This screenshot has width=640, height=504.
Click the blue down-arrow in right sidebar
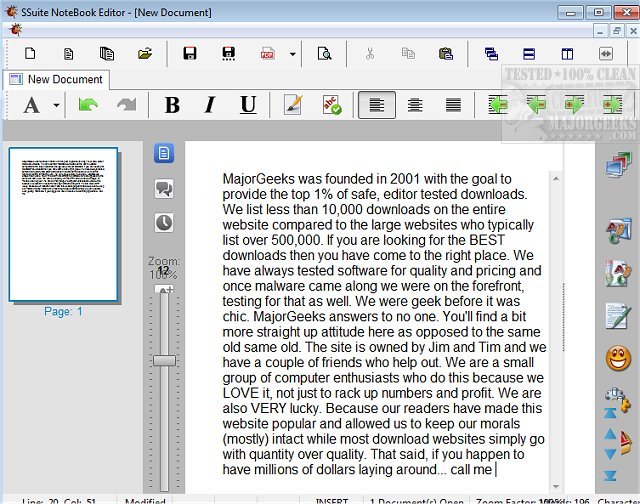coord(610,454)
